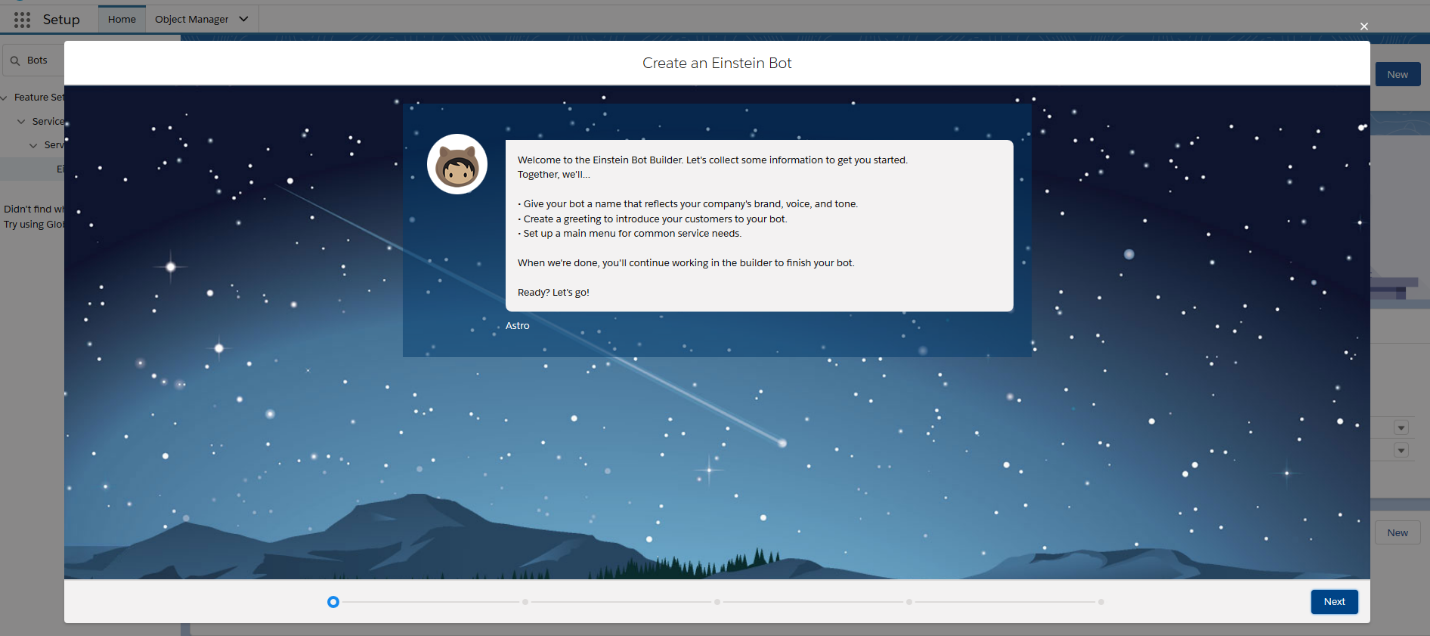The image size is (1430, 636).
Task: Select the last progress step dot
Action: tap(1101, 602)
